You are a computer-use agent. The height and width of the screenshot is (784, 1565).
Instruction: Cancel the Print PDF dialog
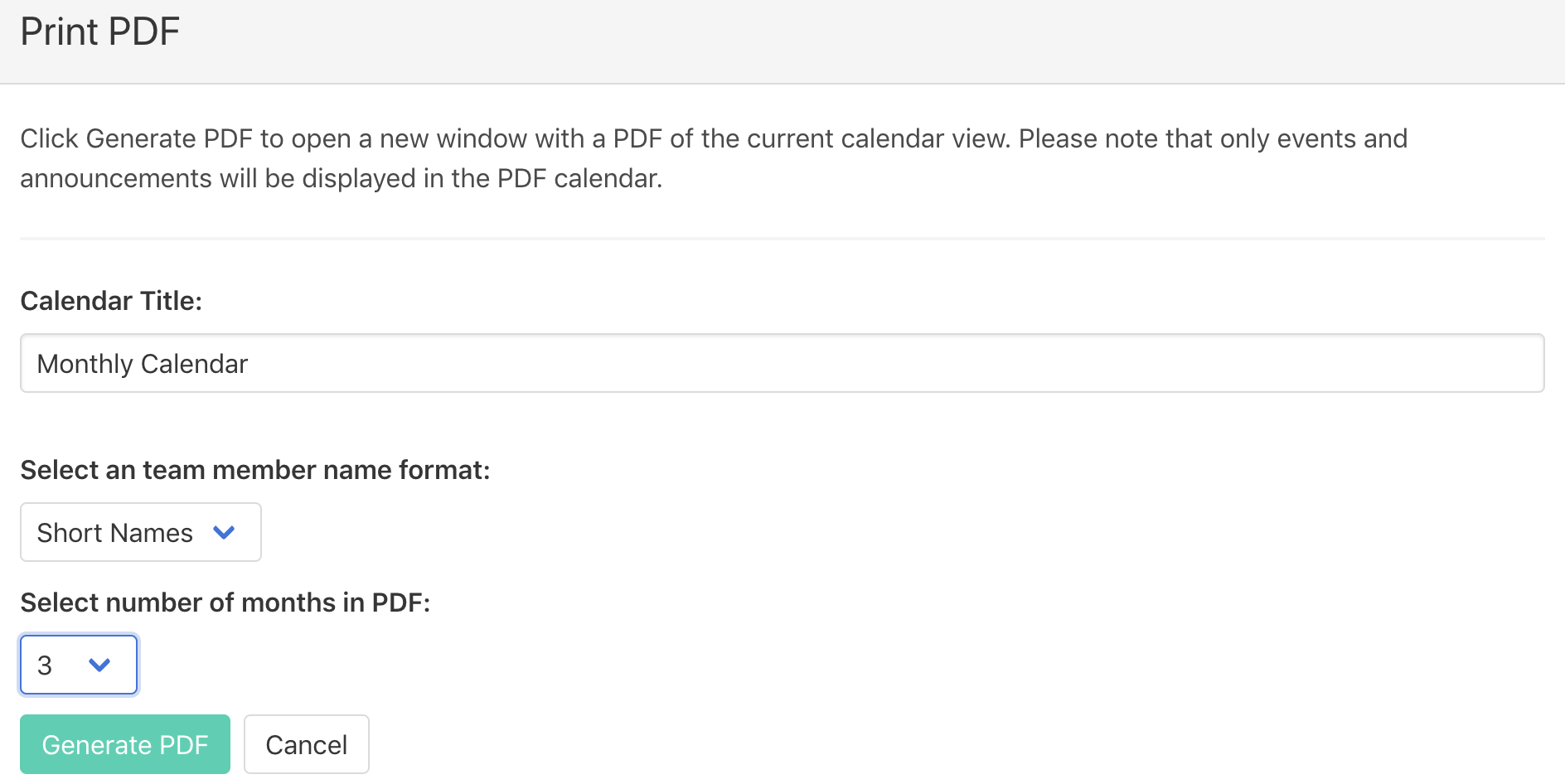pos(306,744)
